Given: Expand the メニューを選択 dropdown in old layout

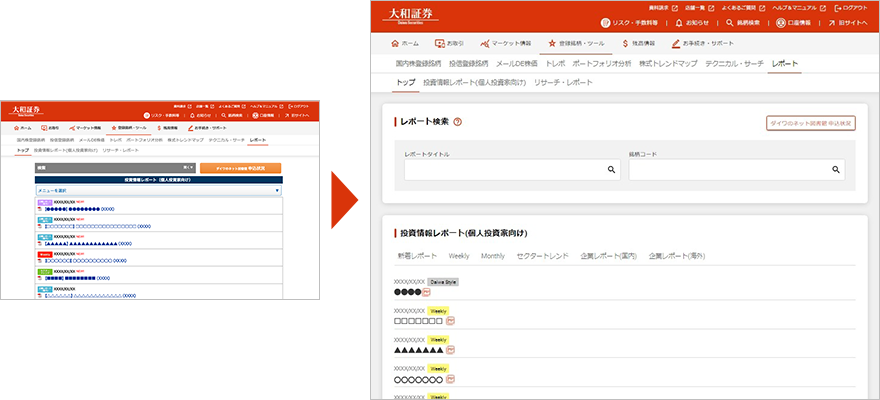Looking at the screenshot, I should (x=276, y=189).
